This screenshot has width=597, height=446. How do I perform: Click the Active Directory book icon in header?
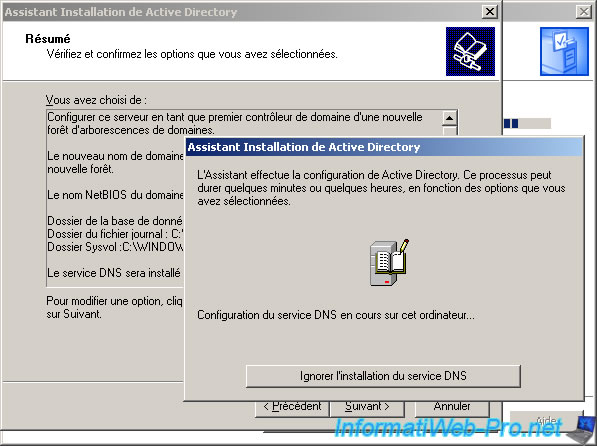470,51
